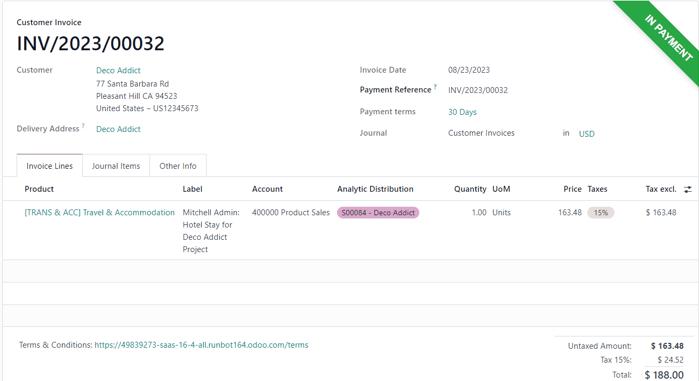This screenshot has width=699, height=381.
Task: Click the Payment Reference help question mark
Action: click(x=435, y=86)
